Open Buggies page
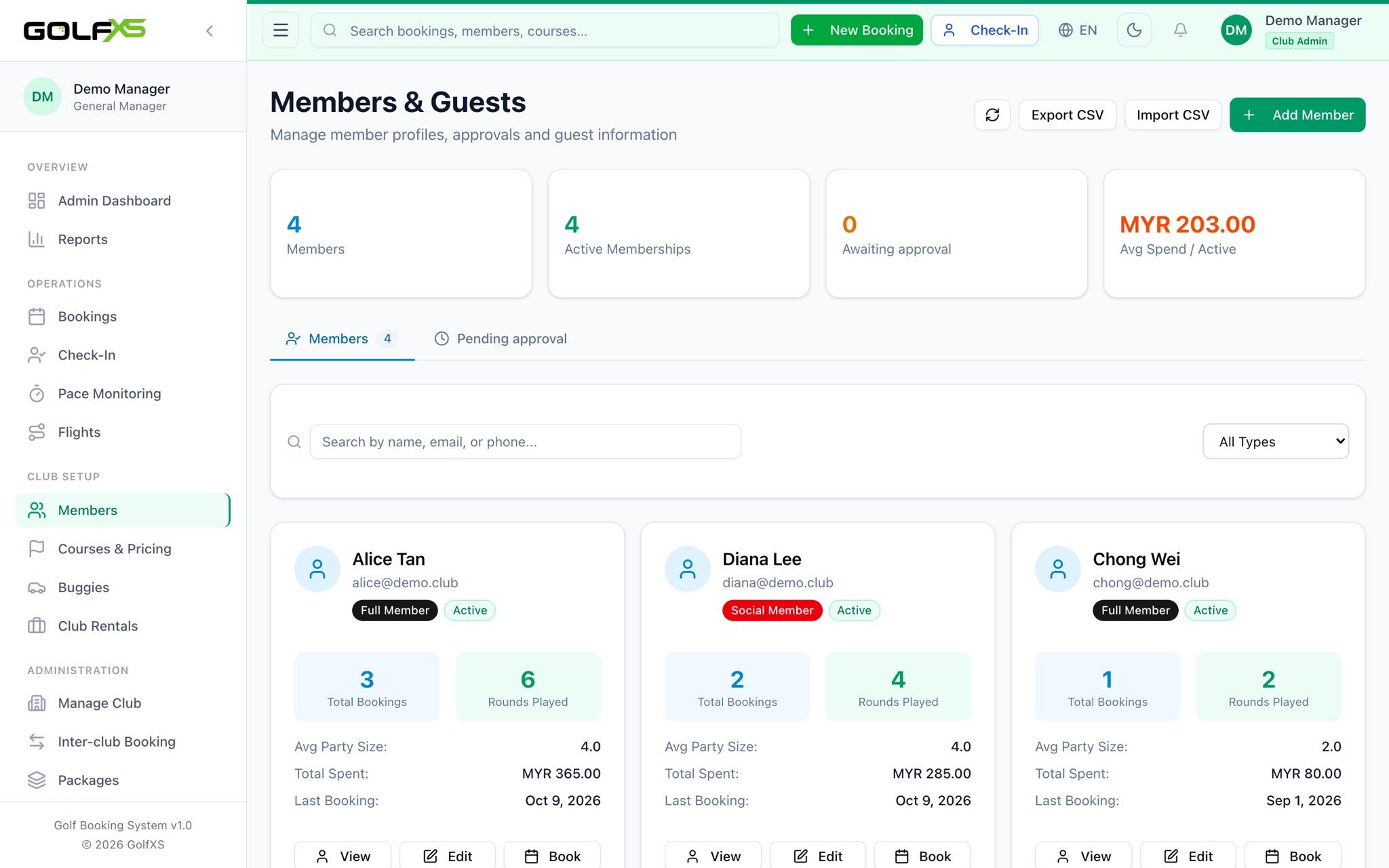1389x868 pixels. point(123,587)
